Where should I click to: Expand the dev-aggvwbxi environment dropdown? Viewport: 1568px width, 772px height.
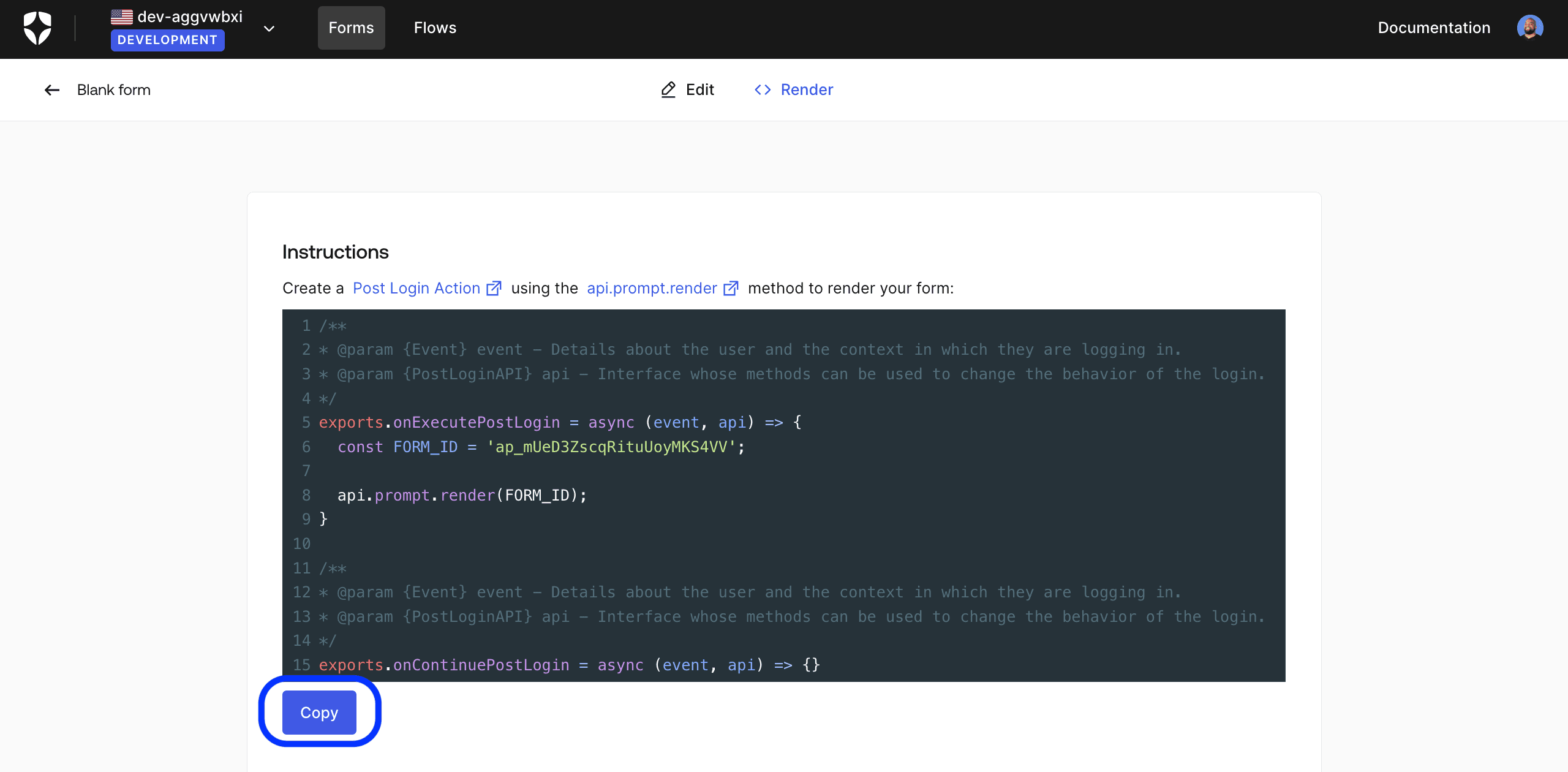tap(271, 27)
